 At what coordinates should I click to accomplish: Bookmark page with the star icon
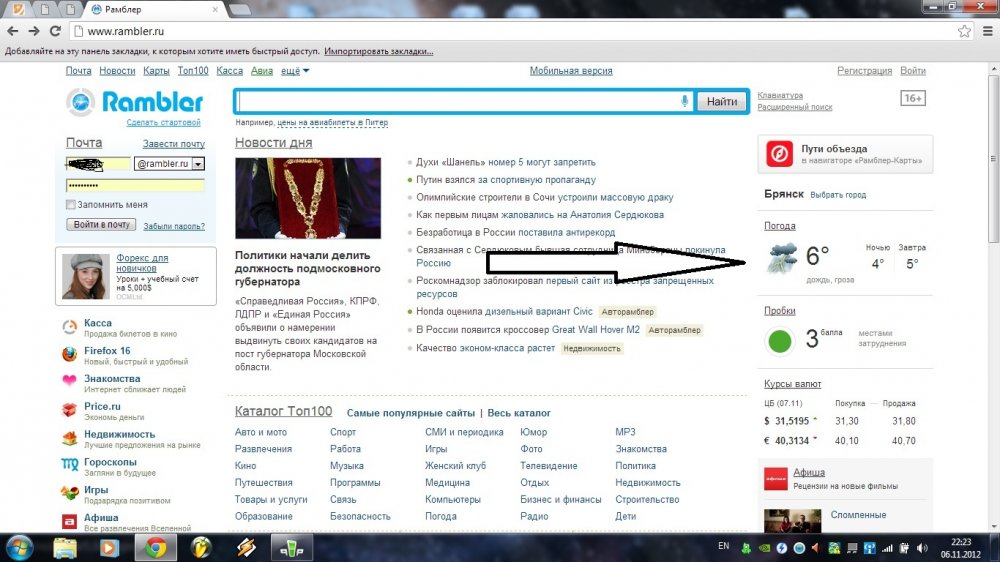(964, 31)
